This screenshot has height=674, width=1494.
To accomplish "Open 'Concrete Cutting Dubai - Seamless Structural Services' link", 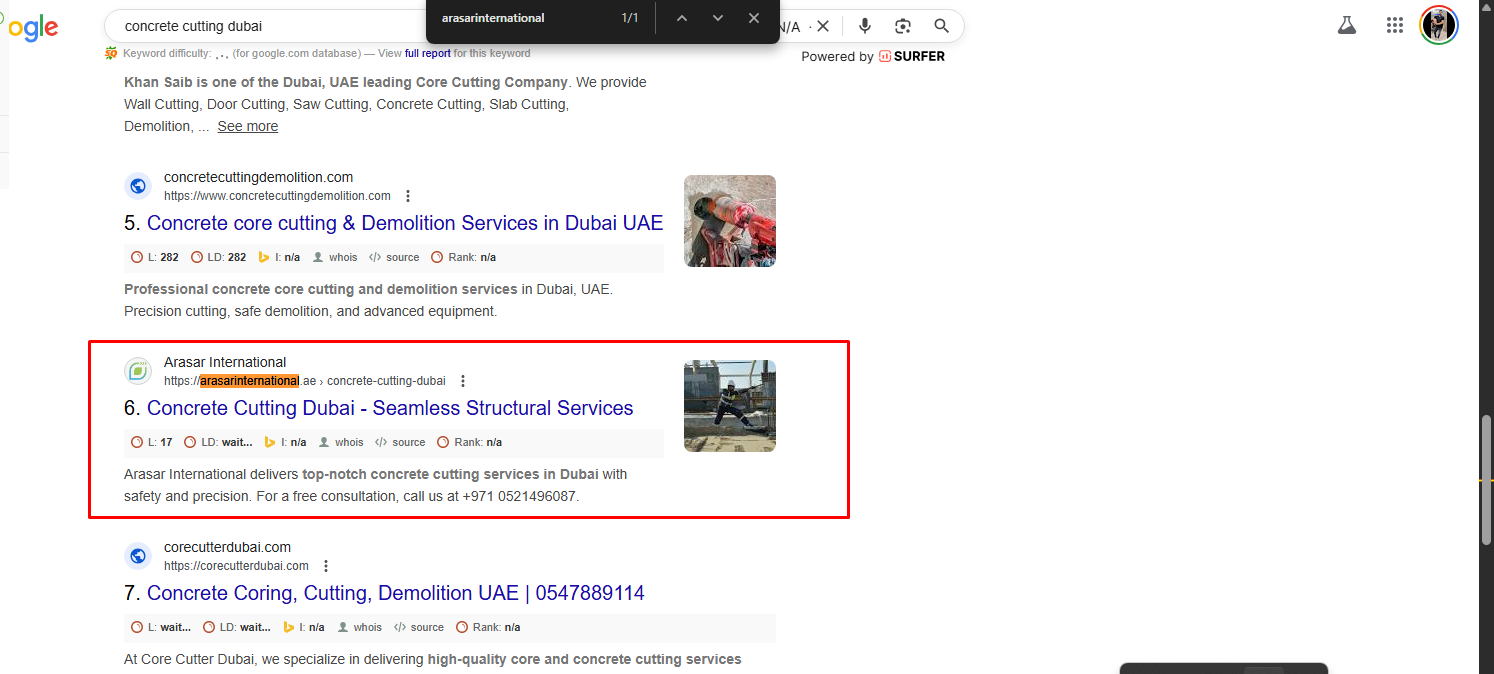I will pos(390,408).
